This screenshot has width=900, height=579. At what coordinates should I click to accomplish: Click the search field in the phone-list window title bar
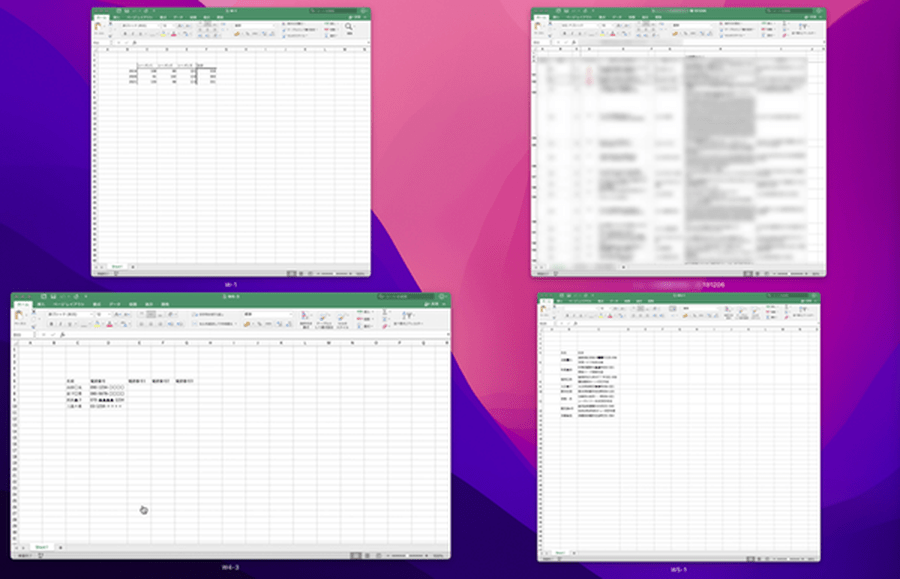406,296
